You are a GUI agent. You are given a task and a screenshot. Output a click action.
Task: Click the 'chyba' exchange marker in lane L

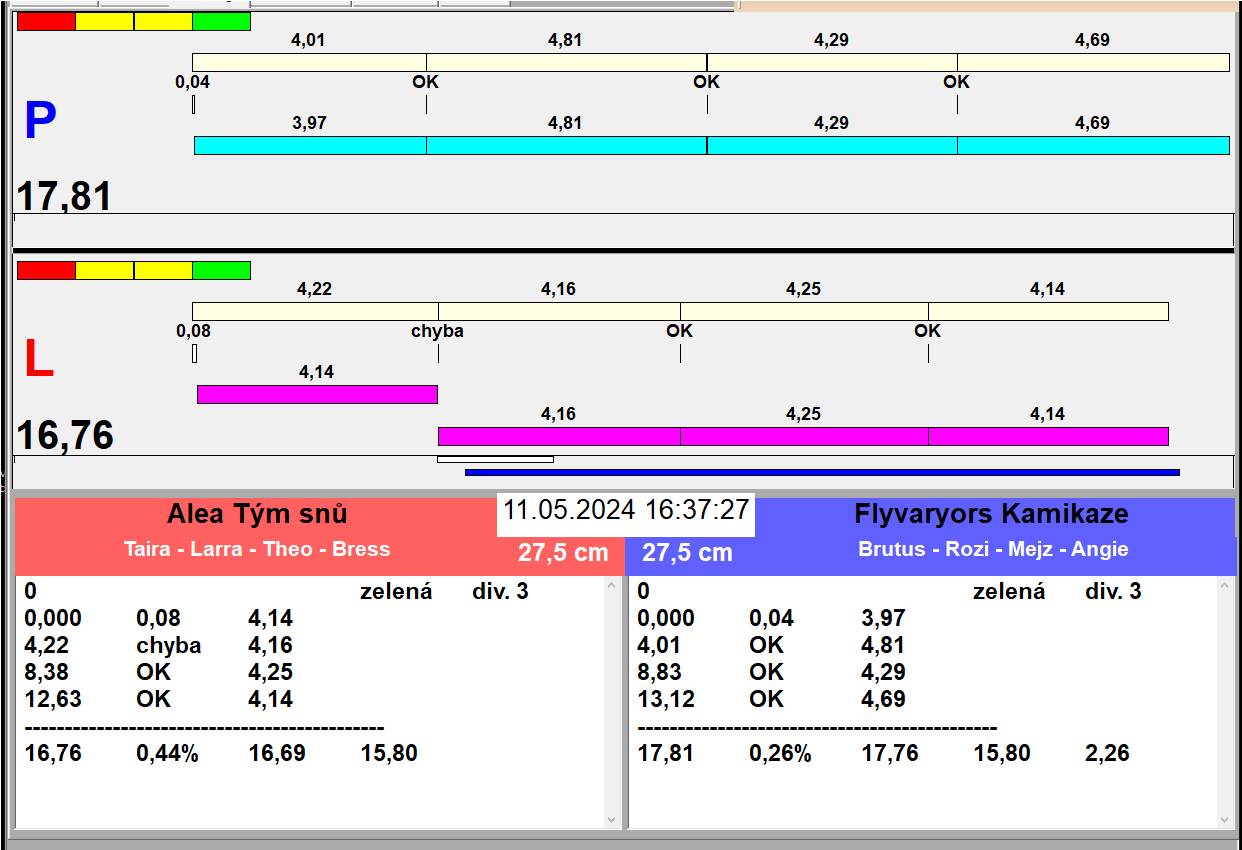tap(437, 331)
